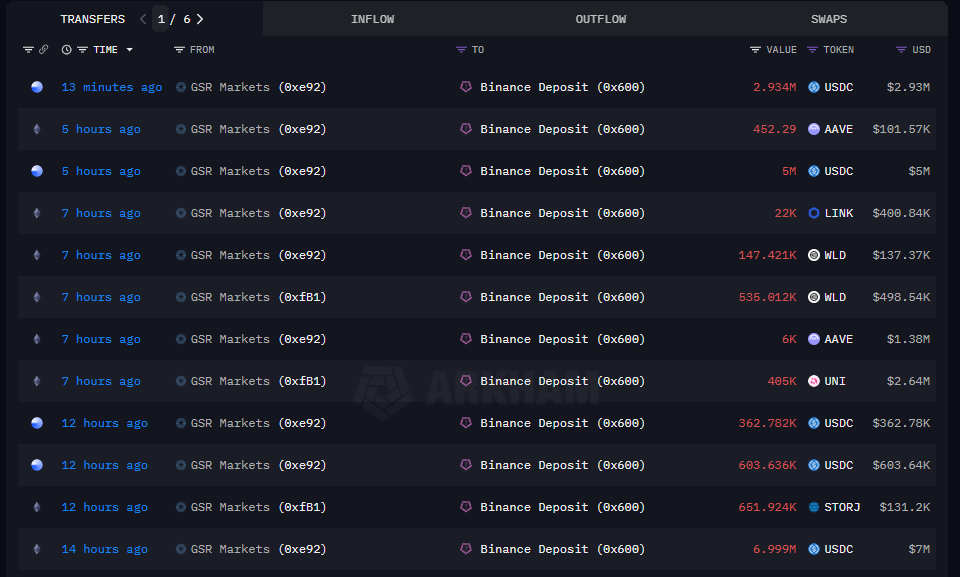Toggle the clock icon near the TIME column
This screenshot has width=960, height=577.
tap(65, 49)
